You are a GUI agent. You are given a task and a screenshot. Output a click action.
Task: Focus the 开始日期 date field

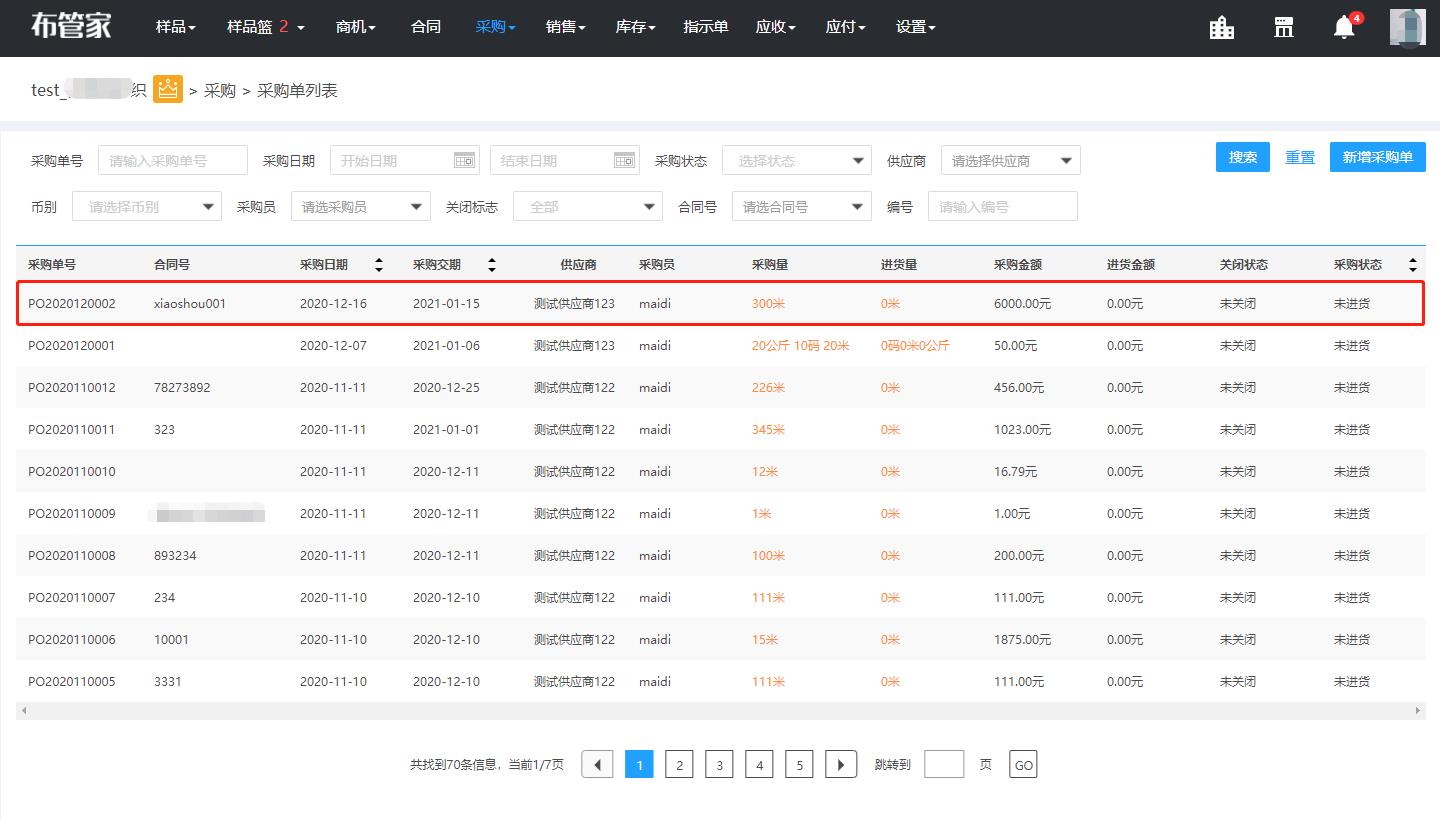(405, 160)
